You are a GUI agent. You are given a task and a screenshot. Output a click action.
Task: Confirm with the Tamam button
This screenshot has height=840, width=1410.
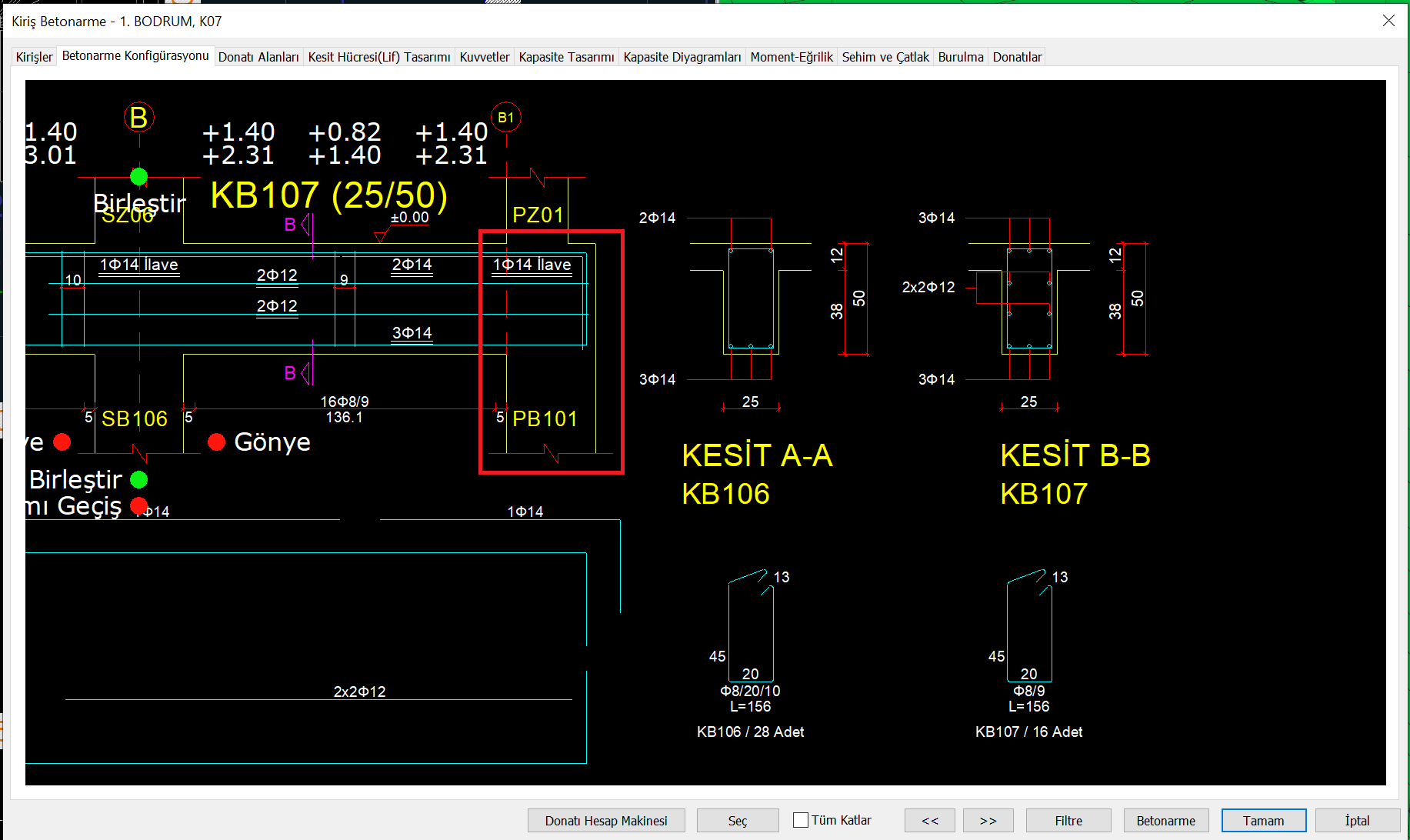1264,821
